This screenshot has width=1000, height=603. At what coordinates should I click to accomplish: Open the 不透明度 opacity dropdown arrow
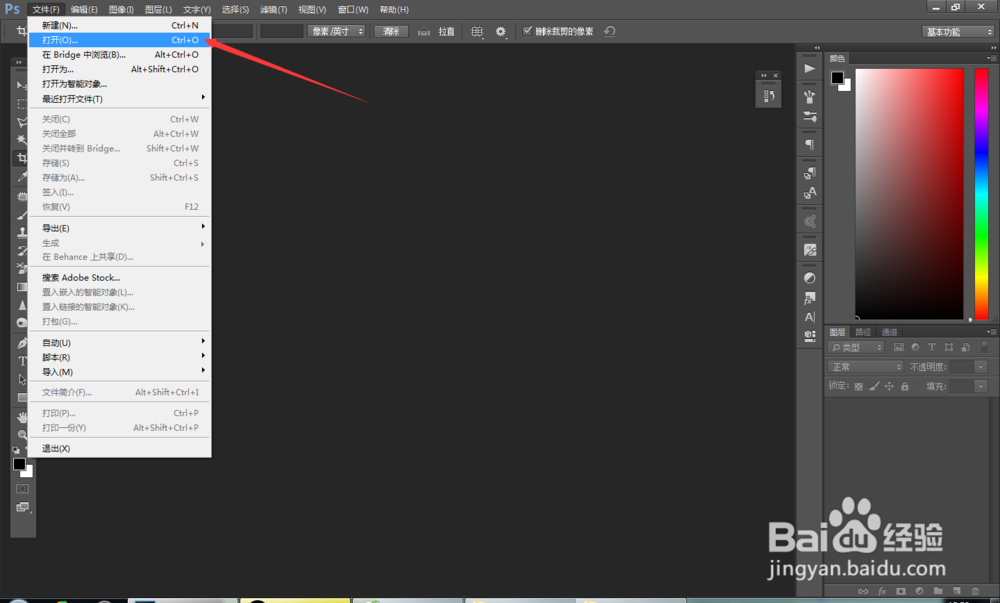click(981, 367)
